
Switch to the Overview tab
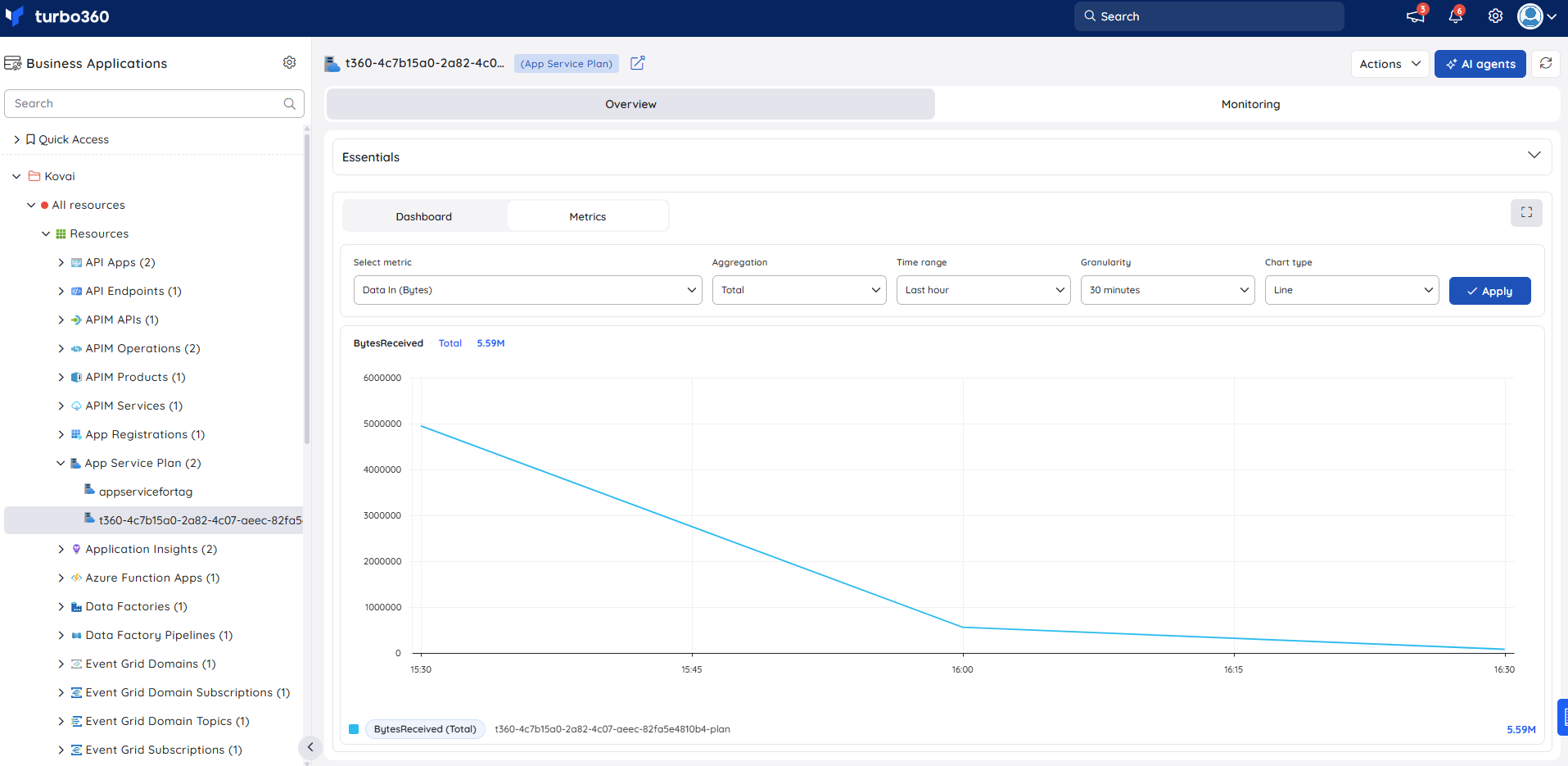630,104
